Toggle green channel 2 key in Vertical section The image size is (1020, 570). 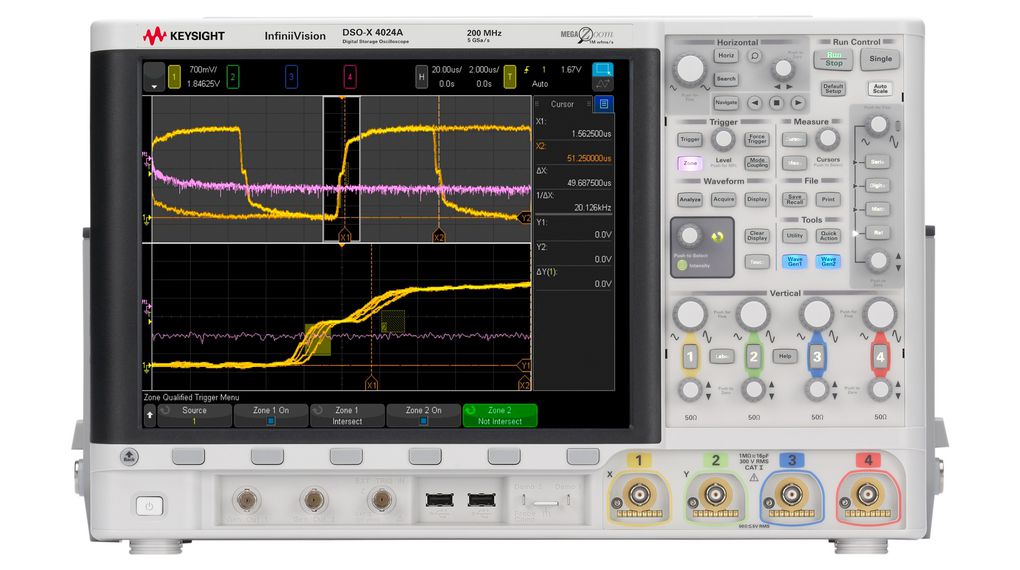[753, 357]
